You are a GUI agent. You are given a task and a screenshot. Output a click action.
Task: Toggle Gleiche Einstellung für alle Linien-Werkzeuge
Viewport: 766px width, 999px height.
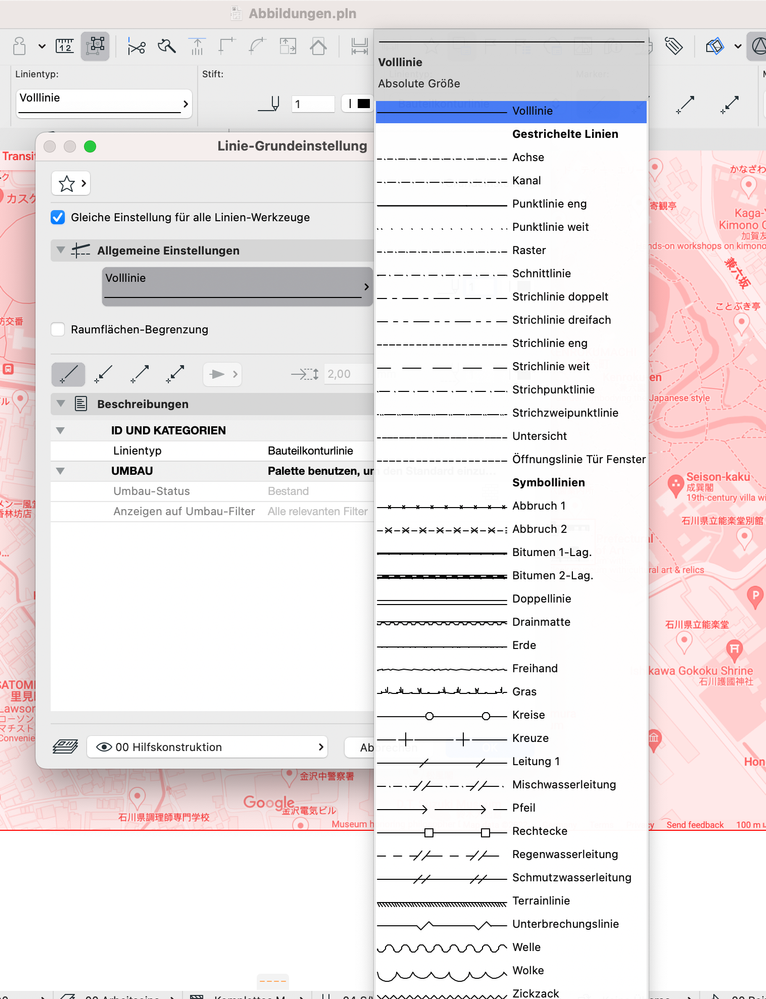[x=58, y=217]
